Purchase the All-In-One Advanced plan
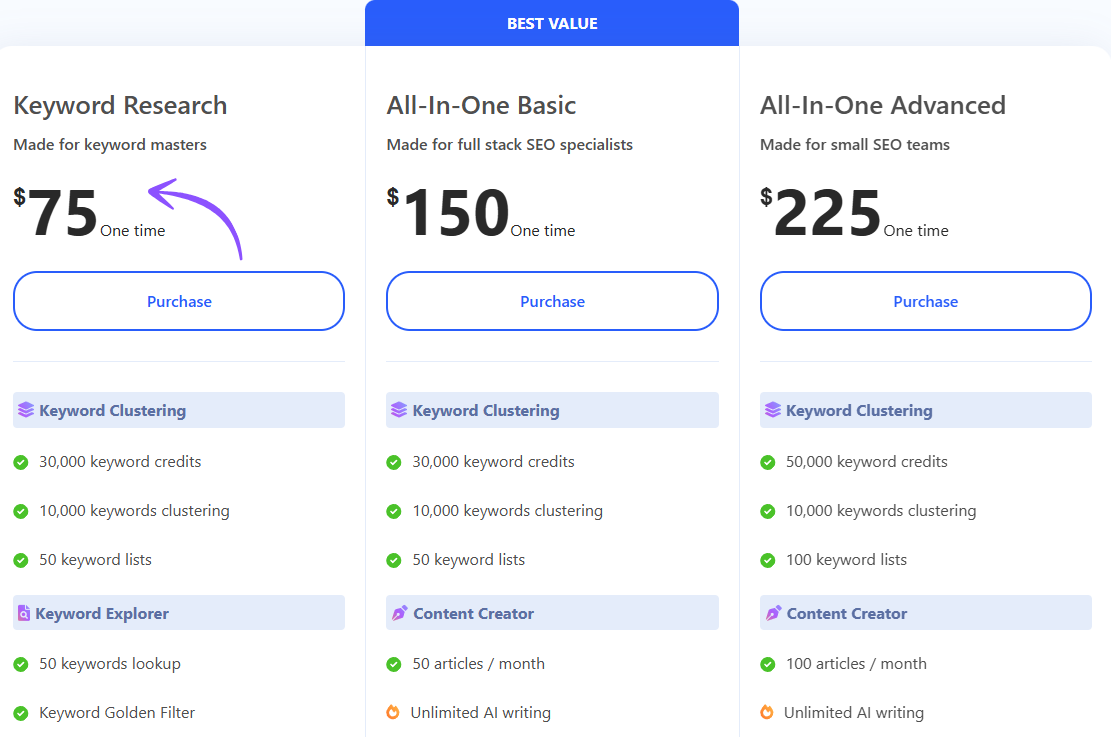Viewport: 1111px width, 737px height. [925, 301]
